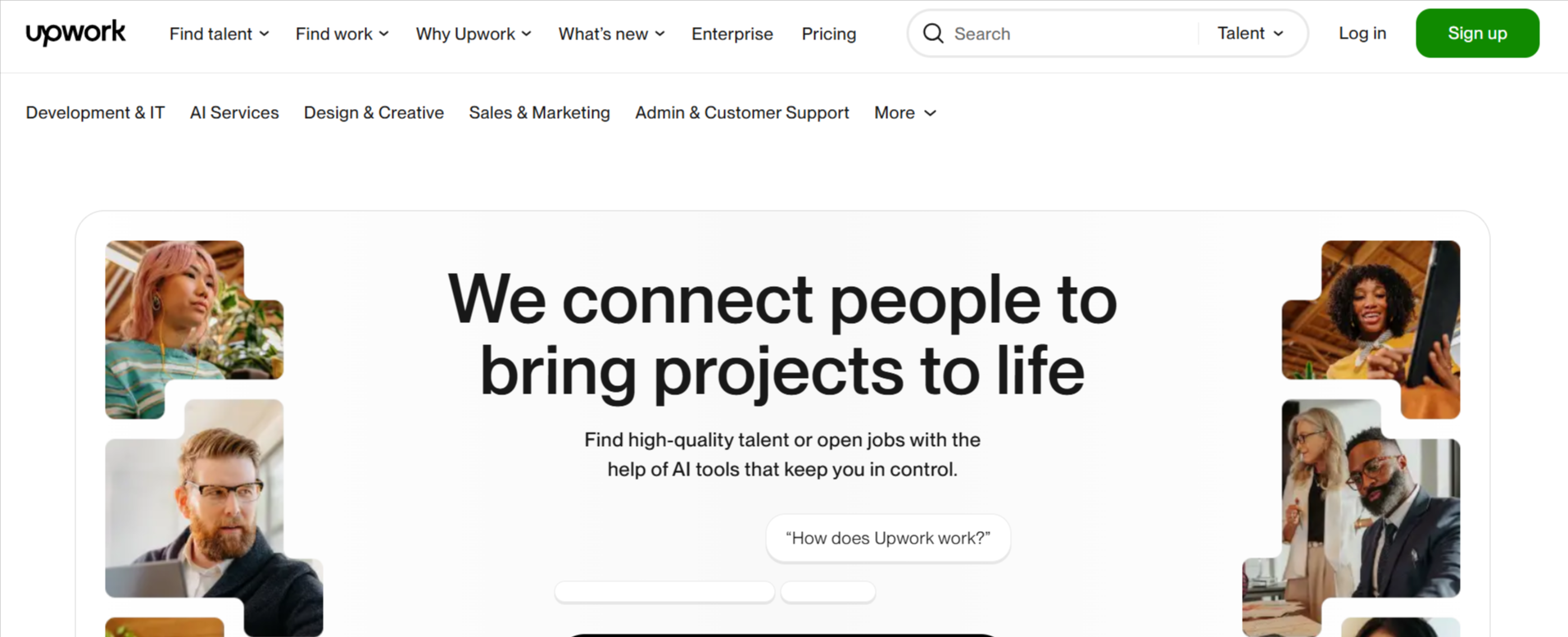Open the Design & Creative category
The image size is (1568, 637).
coord(374,112)
